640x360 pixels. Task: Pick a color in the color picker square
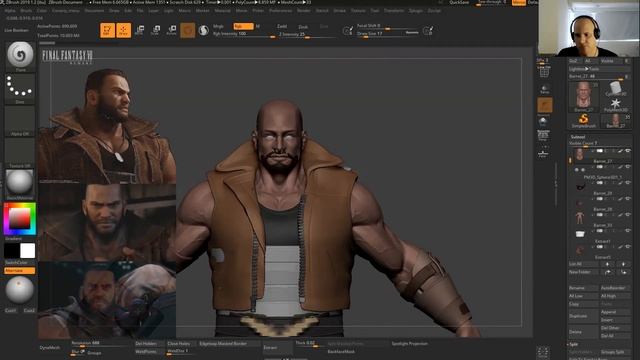(19, 219)
